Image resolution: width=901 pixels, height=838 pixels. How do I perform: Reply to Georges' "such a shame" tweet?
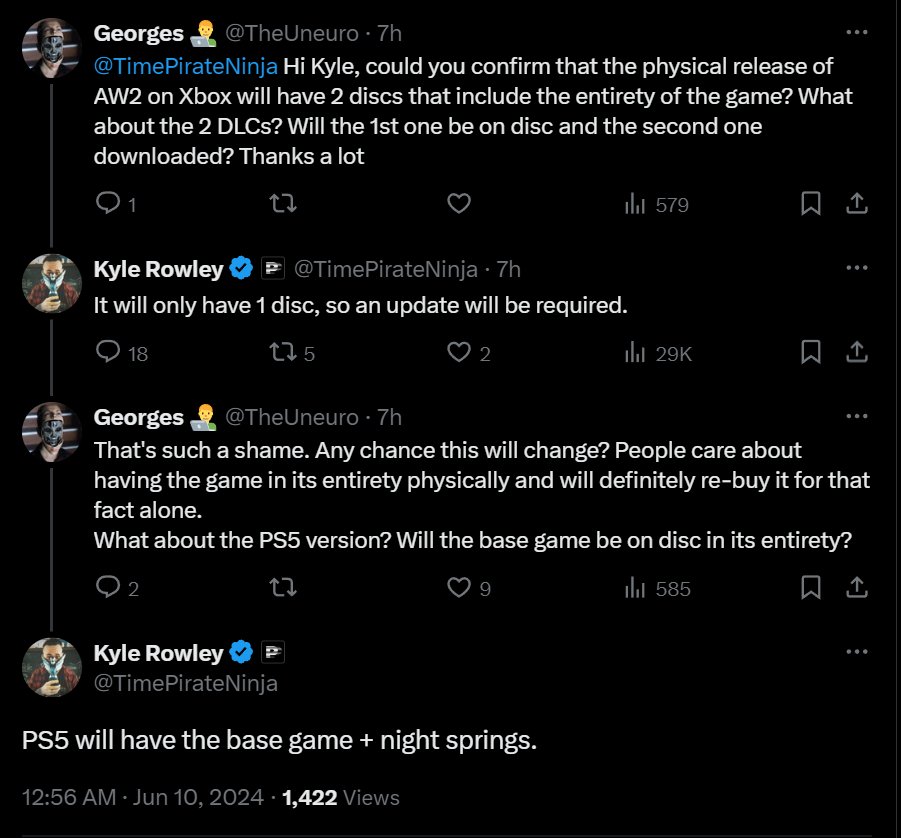point(108,588)
